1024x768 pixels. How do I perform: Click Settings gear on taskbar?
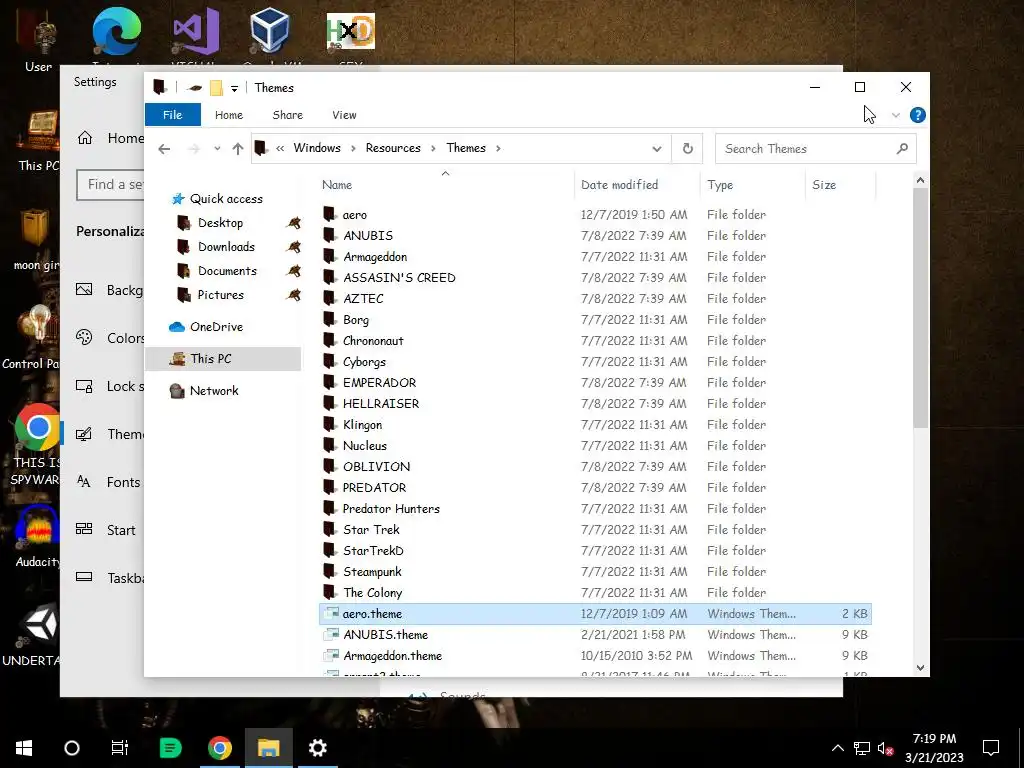click(317, 748)
